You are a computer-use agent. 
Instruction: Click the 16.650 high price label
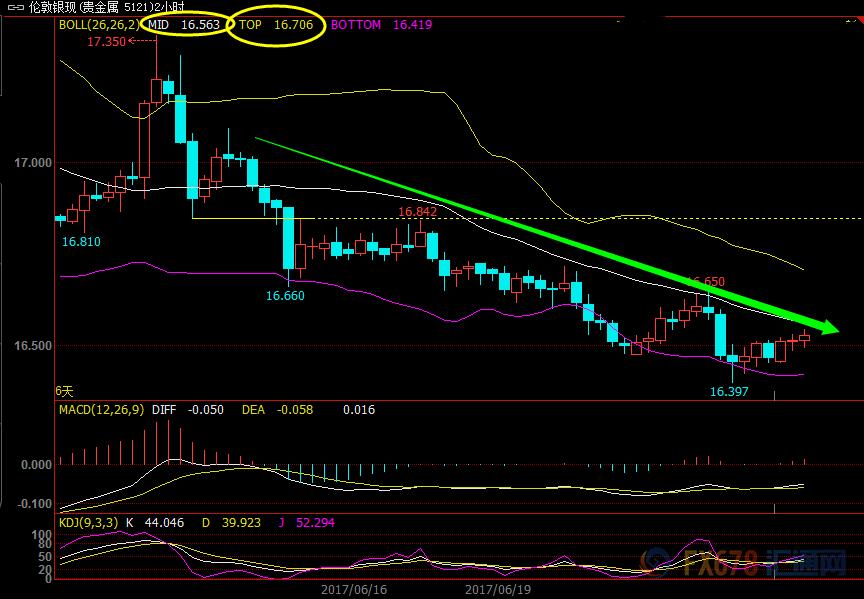[x=705, y=282]
